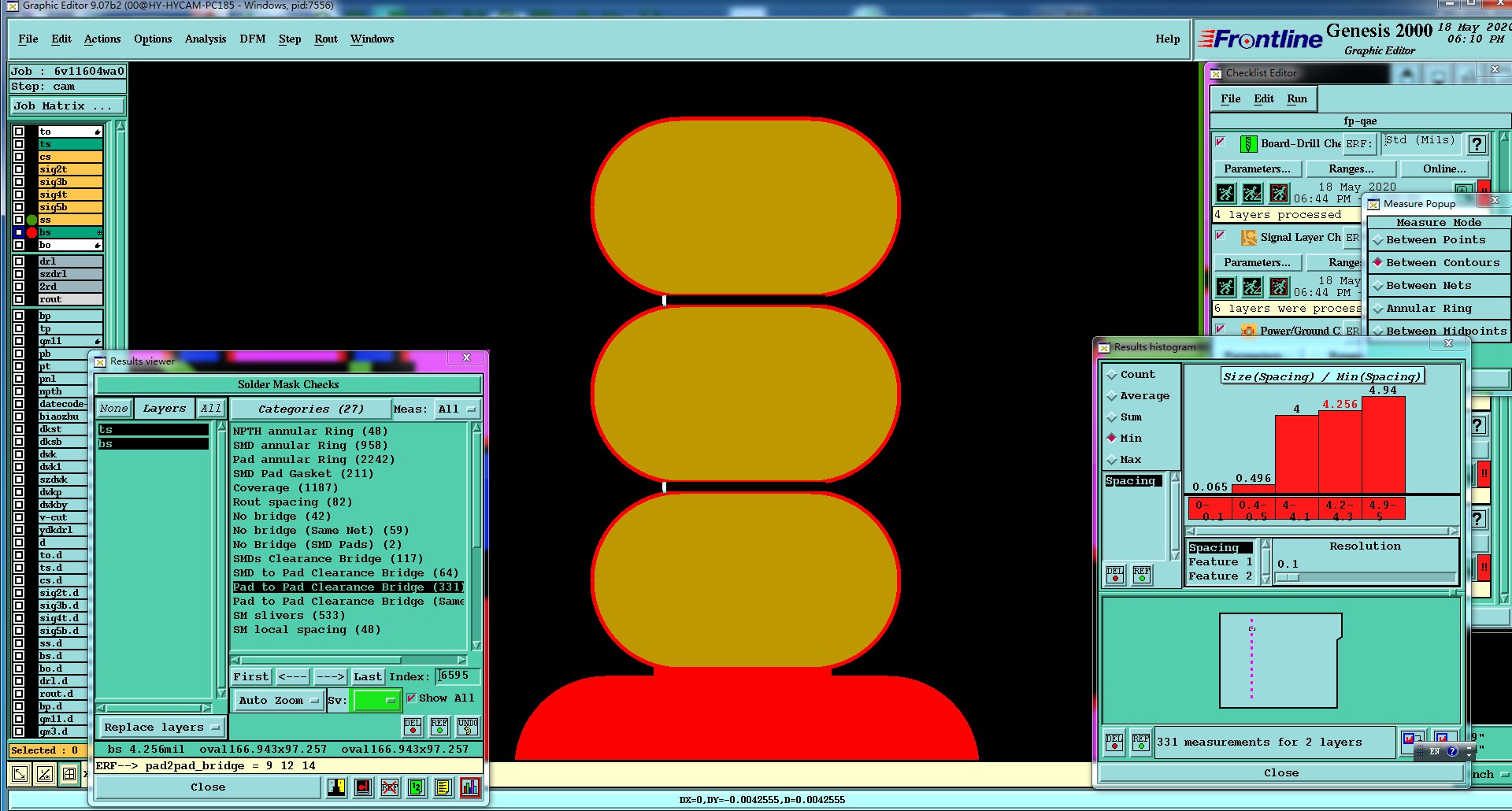Image resolution: width=1512 pixels, height=811 pixels.
Task: Click the crossed-out REF icon in Results viewer
Action: tap(390, 787)
